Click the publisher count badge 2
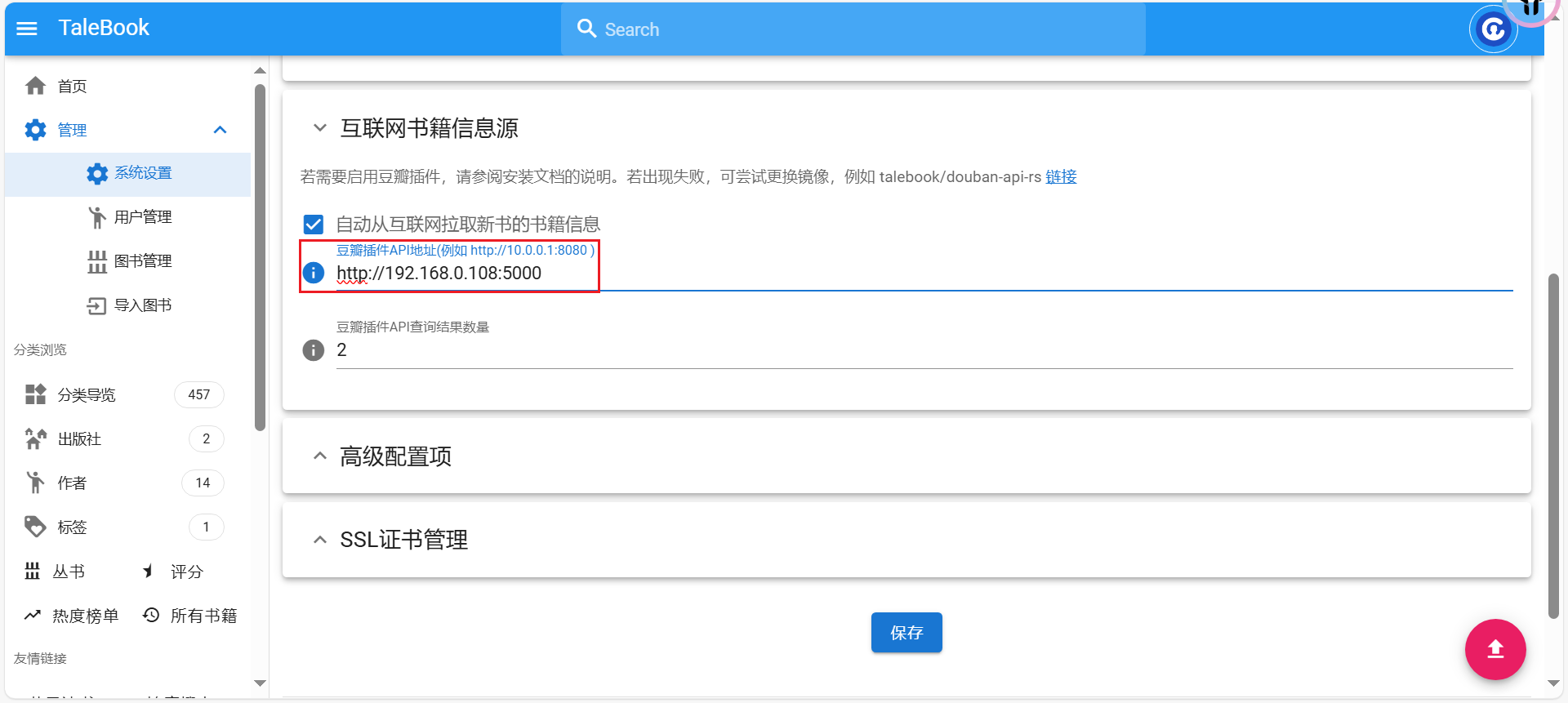Screen dimensions: 1568x703 click(206, 438)
